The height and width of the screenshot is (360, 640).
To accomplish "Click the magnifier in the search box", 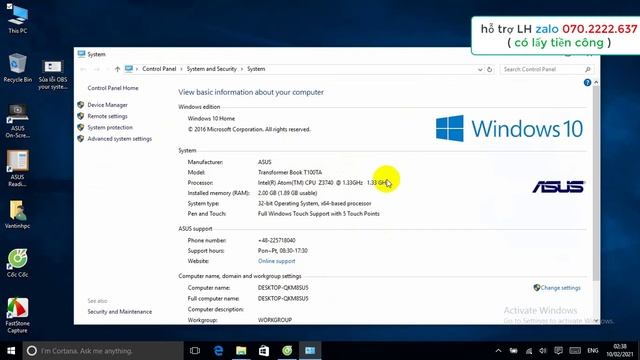I will (x=587, y=69).
